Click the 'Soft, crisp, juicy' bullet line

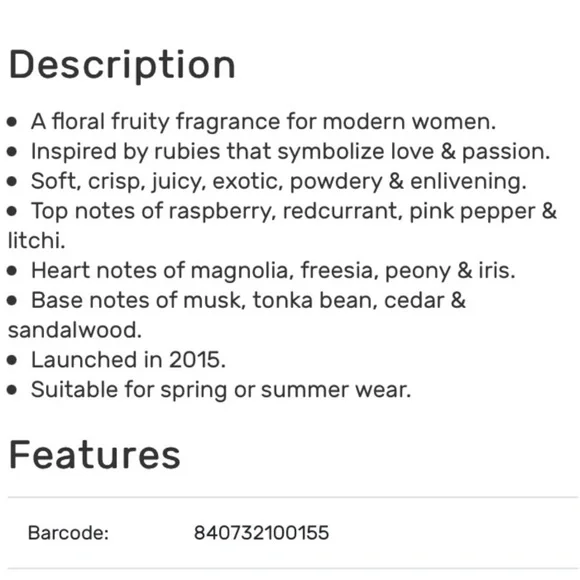[279, 182]
